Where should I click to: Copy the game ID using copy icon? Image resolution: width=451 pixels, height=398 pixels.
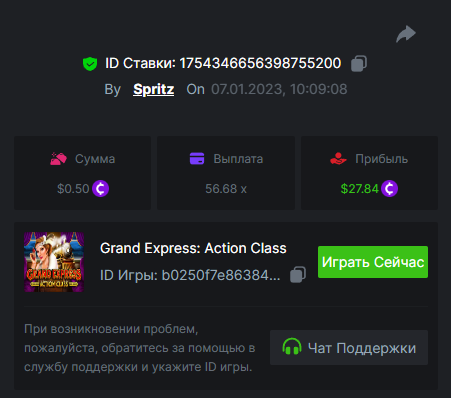[x=298, y=275]
